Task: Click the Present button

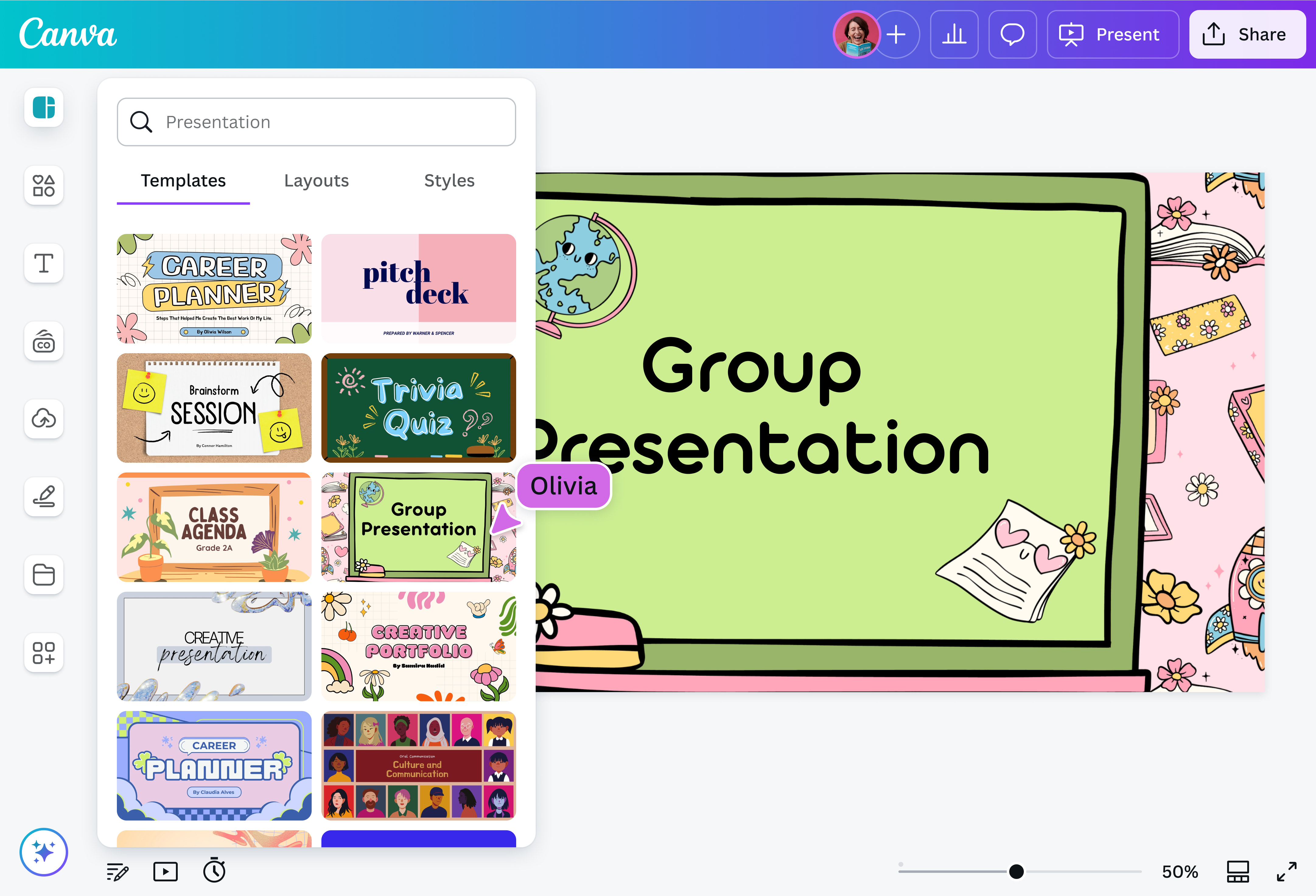Action: click(x=1112, y=34)
